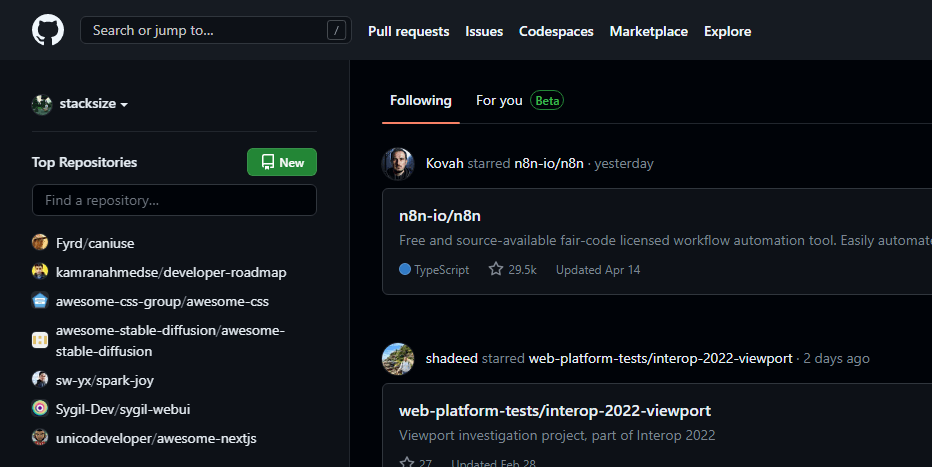Open the GitHub home logo

click(48, 30)
